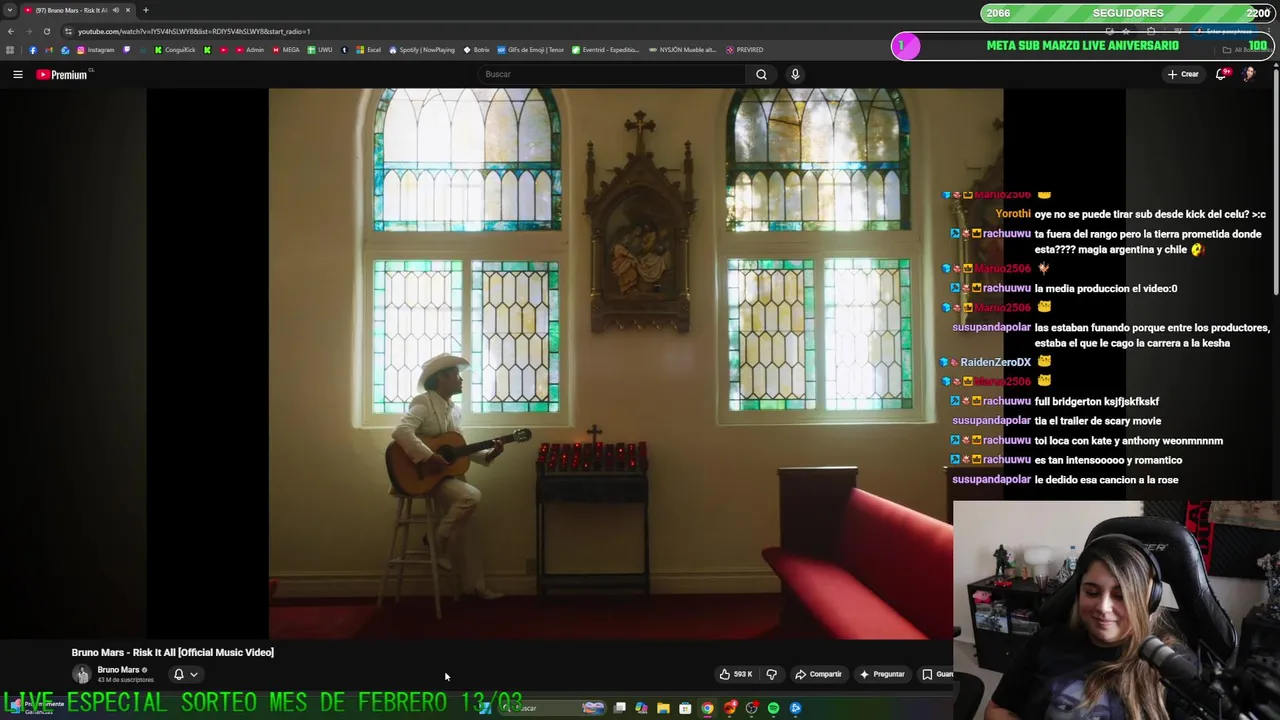Dislike the video with thumbs-down
The width and height of the screenshot is (1280, 720).
pos(771,674)
